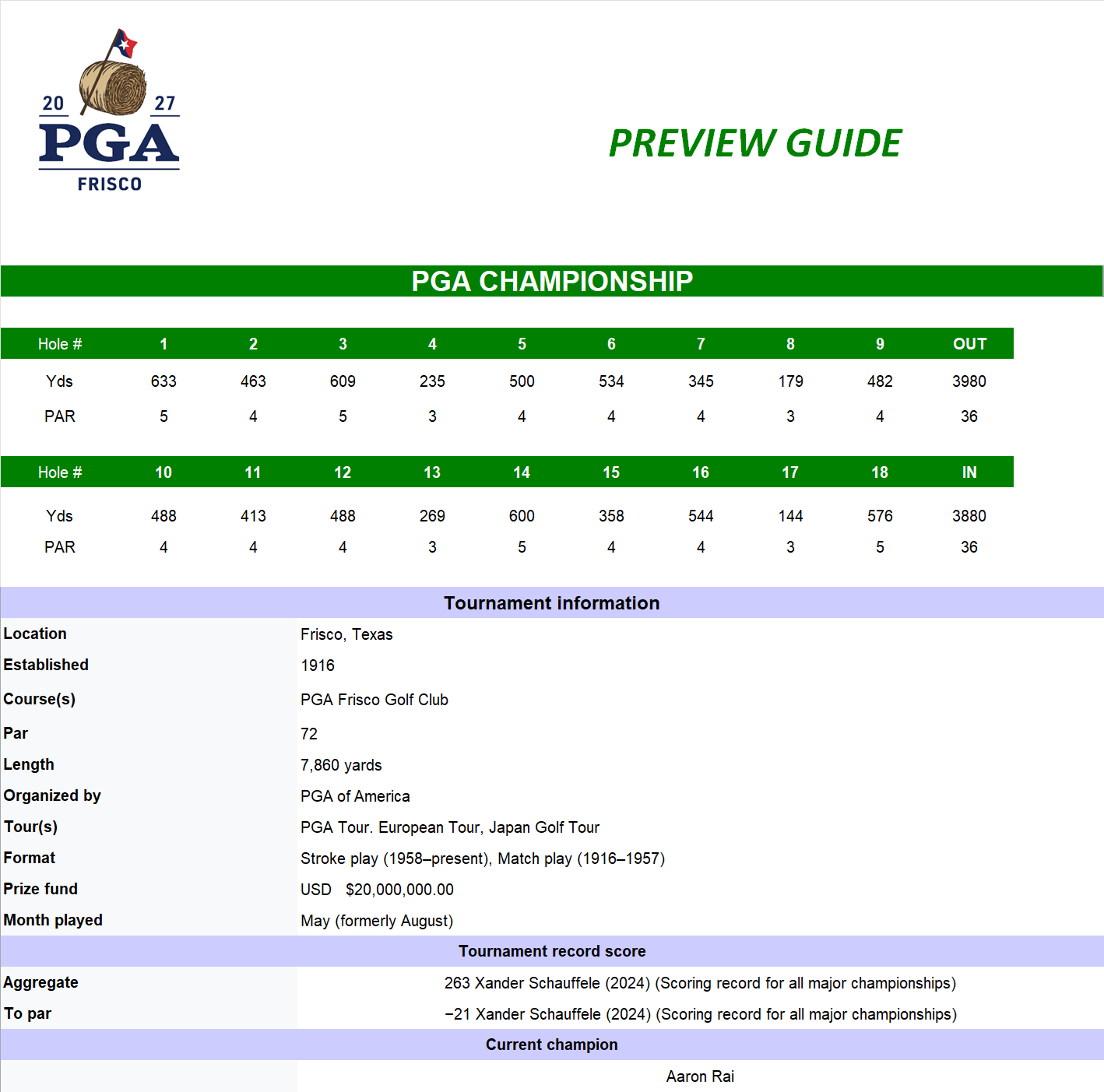Screen dimensions: 1104x1092
Task: Click the Location label
Action: [x=35, y=634]
